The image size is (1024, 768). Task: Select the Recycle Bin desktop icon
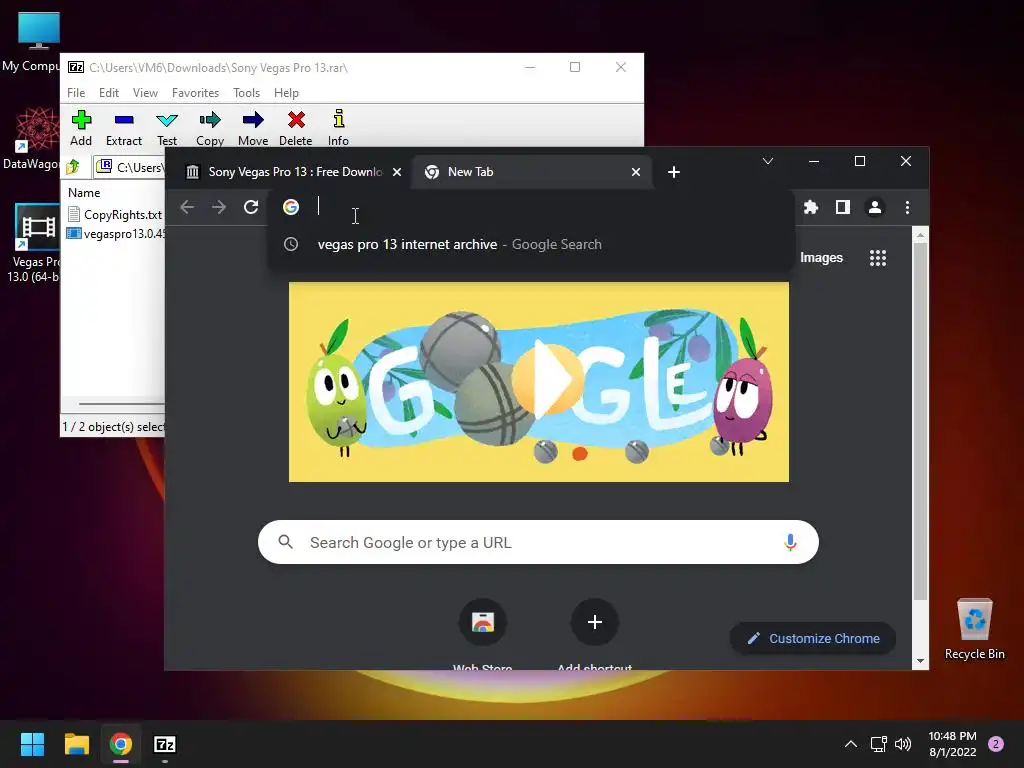pos(974,629)
